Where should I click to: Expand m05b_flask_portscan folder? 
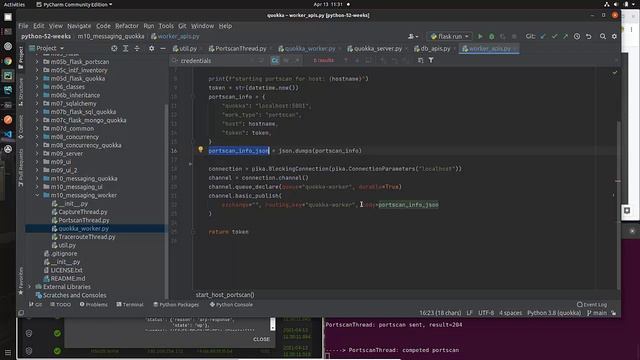(37, 62)
